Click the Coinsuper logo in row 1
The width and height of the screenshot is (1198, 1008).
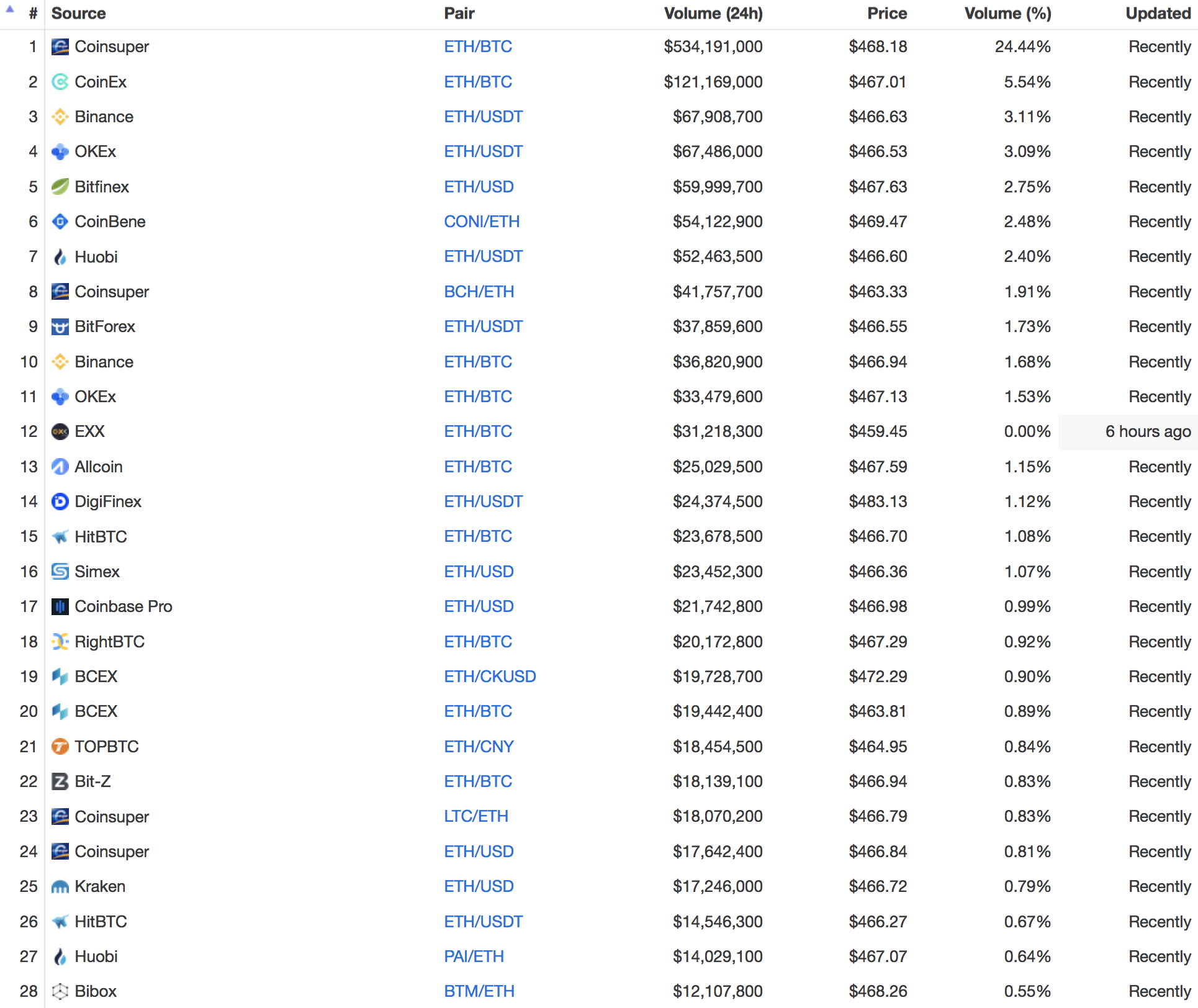point(60,47)
